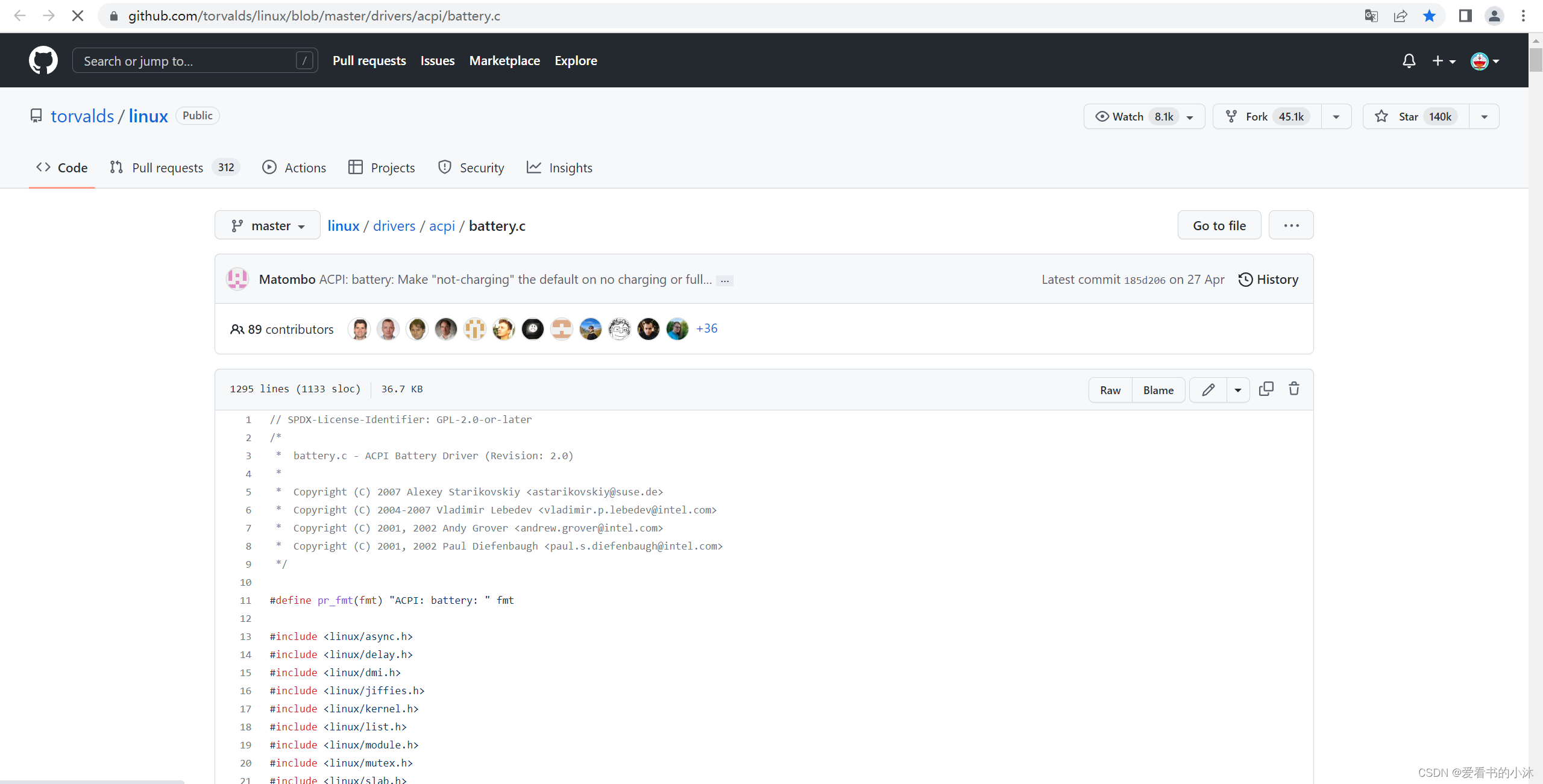Screen dimensions: 1543x784
Task: Click the Fork button
Action: (x=1267, y=116)
